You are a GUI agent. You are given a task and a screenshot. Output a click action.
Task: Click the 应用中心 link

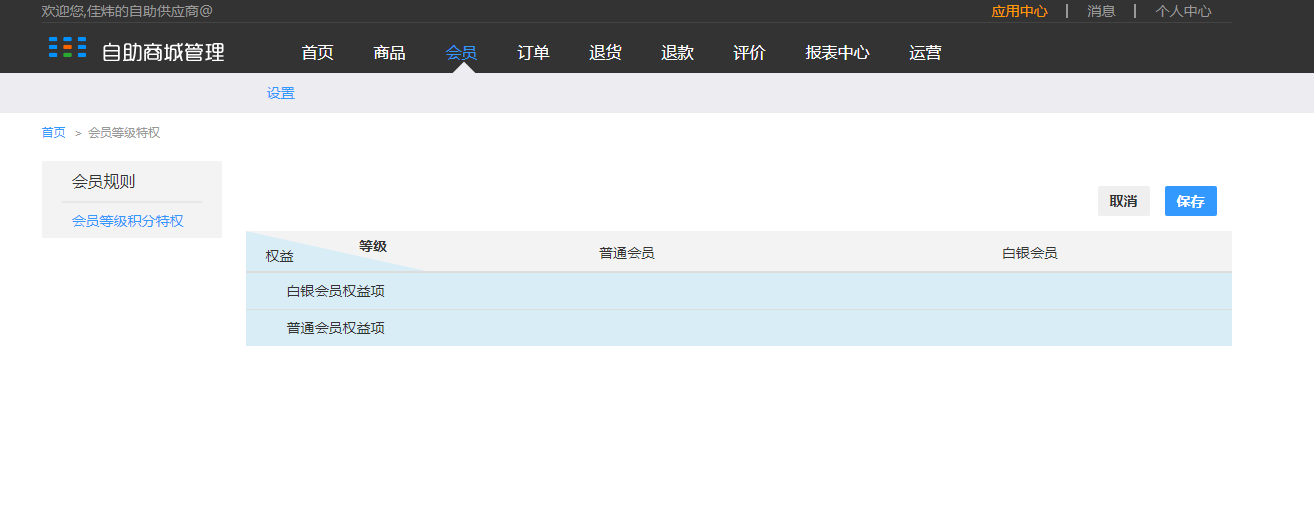pos(1019,11)
